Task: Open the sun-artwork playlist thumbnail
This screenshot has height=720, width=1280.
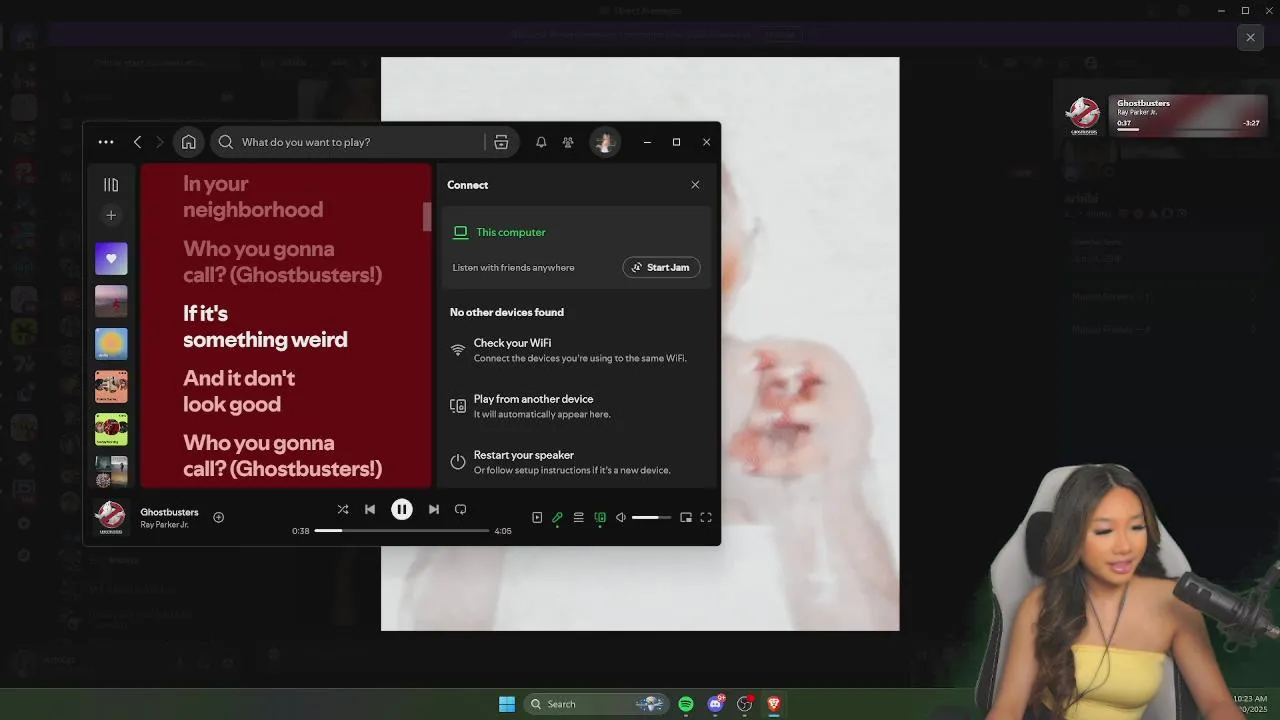Action: (111, 344)
